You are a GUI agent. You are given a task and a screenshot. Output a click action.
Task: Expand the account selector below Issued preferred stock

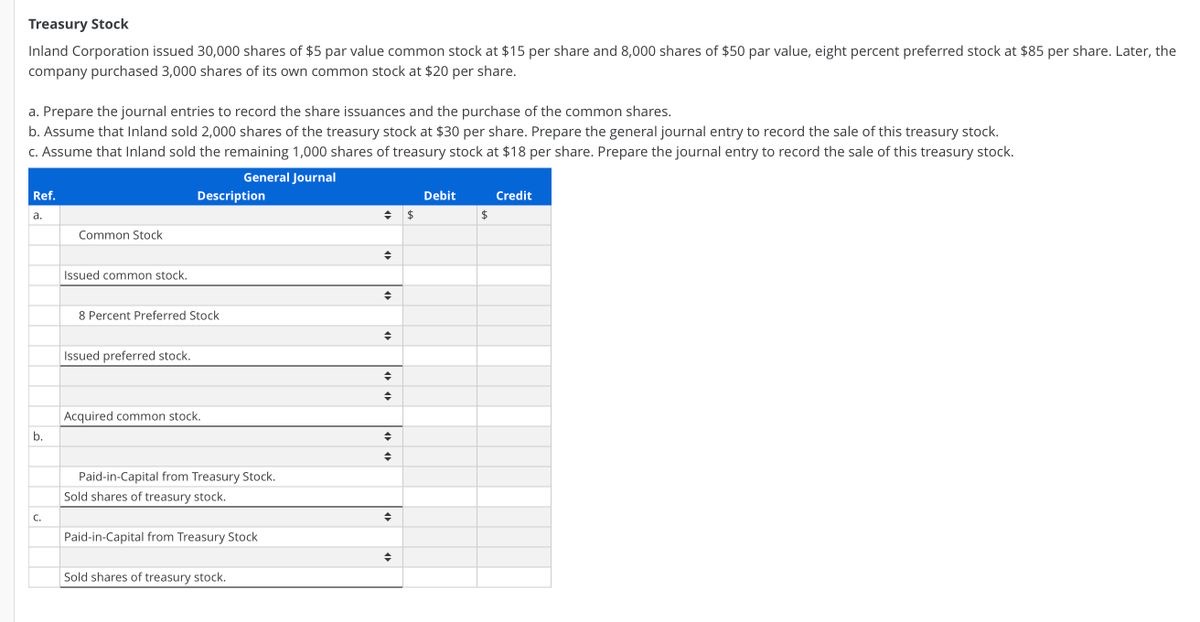click(x=387, y=375)
